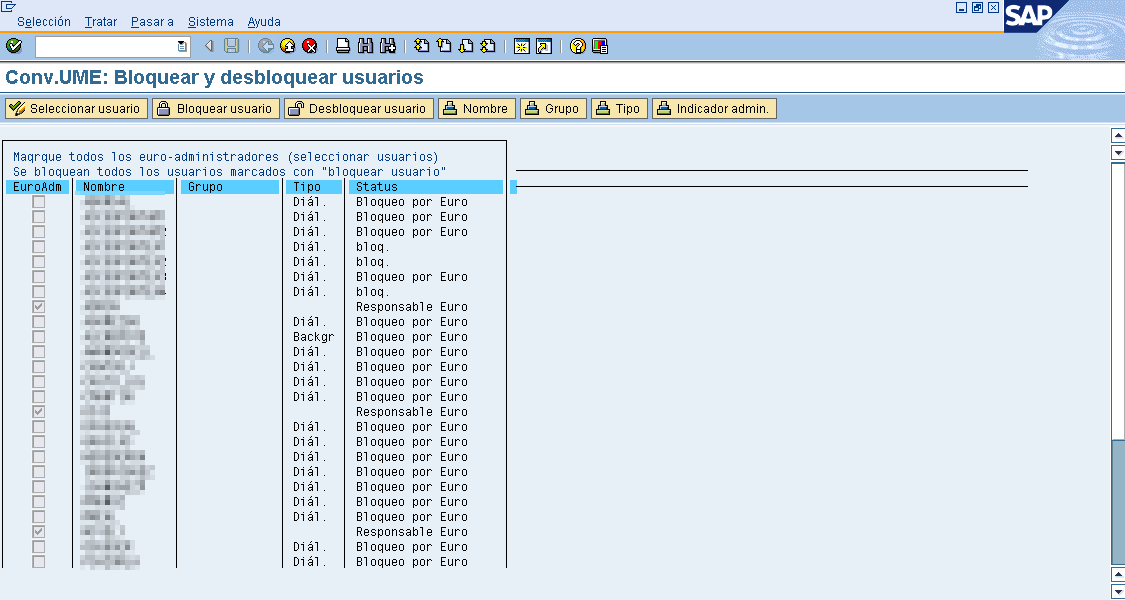Click the green Enter checkmark icon
Viewport: 1125px width, 600px height.
tap(14, 46)
